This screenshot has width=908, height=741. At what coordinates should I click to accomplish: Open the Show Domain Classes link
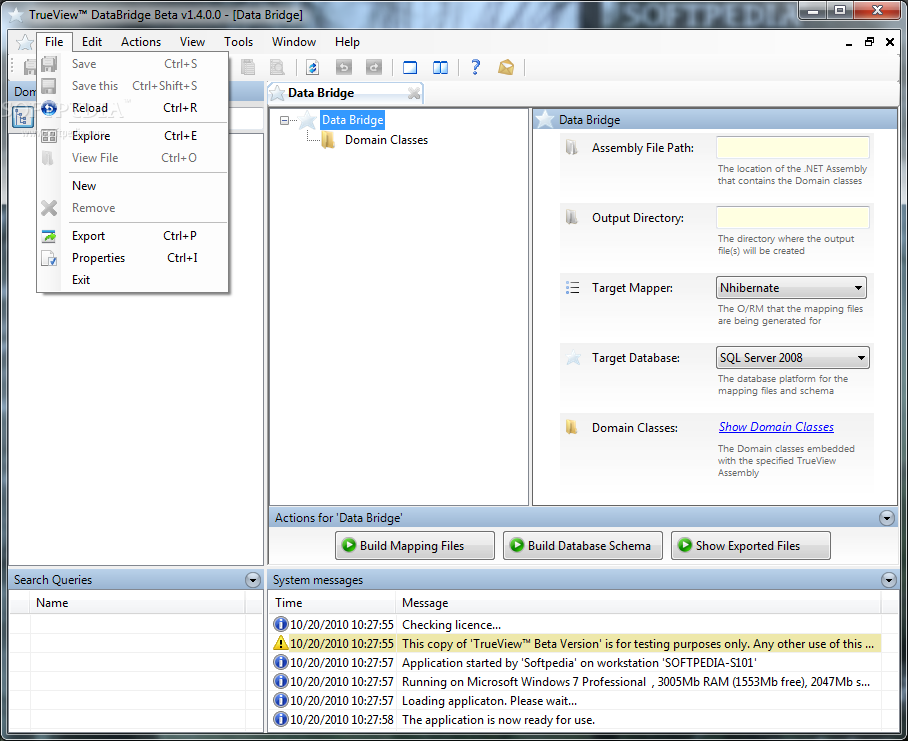pos(776,427)
